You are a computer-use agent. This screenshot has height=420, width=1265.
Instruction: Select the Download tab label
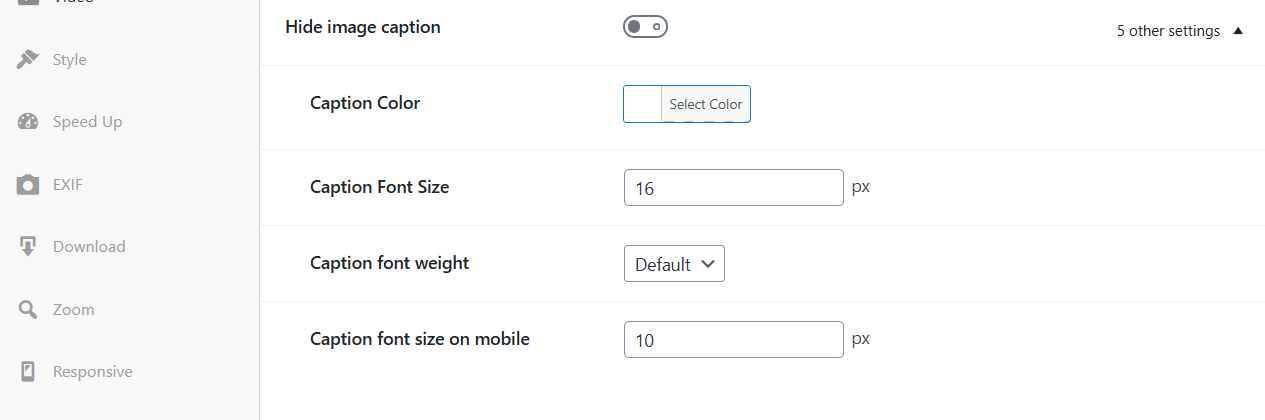click(89, 247)
